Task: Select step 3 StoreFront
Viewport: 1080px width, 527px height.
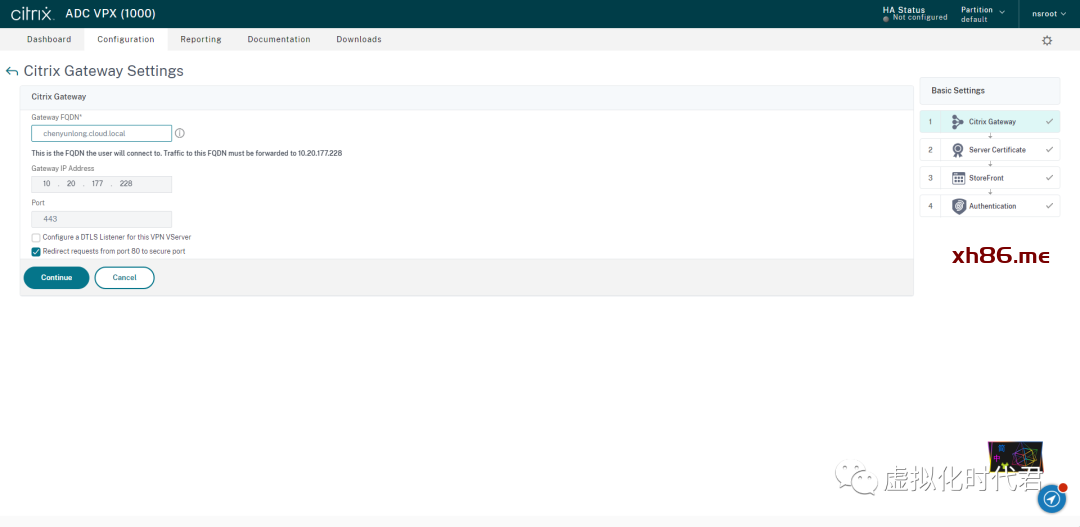Action: point(990,178)
